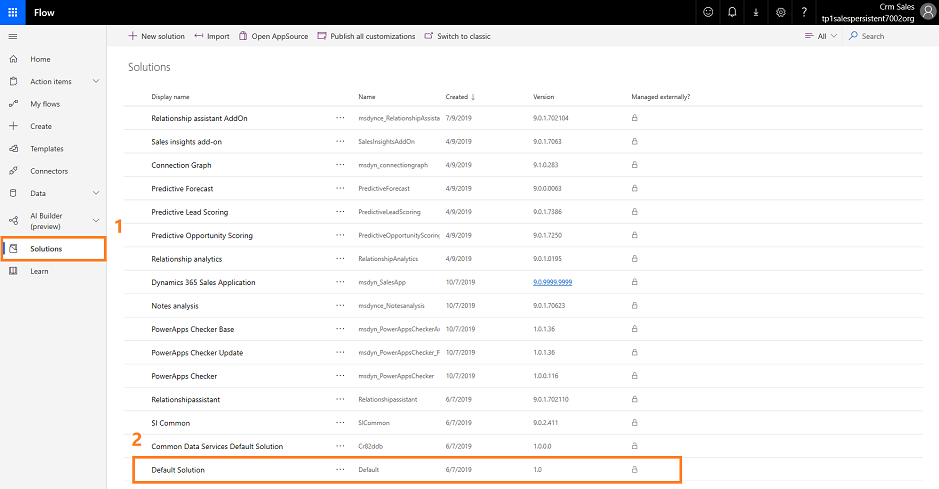Open Dynamics 365 Sales Application solution
Image resolution: width=939 pixels, height=489 pixels.
(203, 283)
